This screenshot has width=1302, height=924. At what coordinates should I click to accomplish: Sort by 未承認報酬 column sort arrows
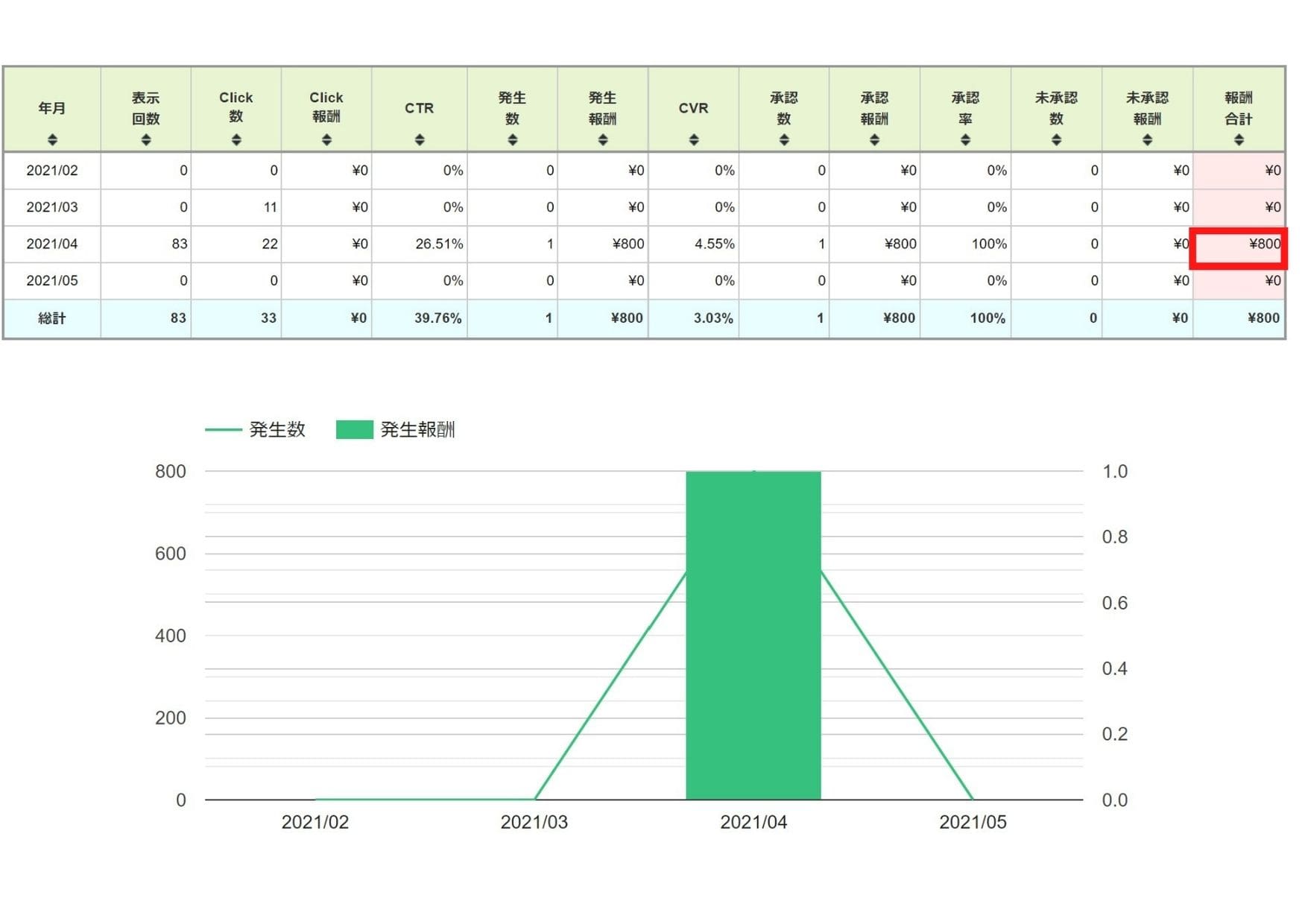click(1148, 139)
